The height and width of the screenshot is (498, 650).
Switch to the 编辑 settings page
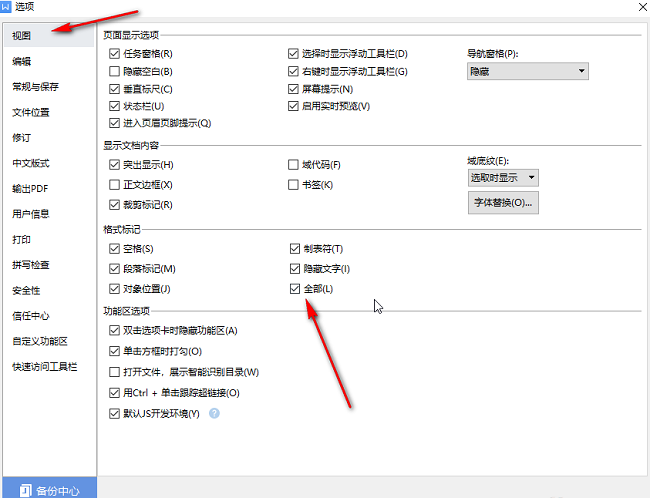pyautogui.click(x=22, y=61)
